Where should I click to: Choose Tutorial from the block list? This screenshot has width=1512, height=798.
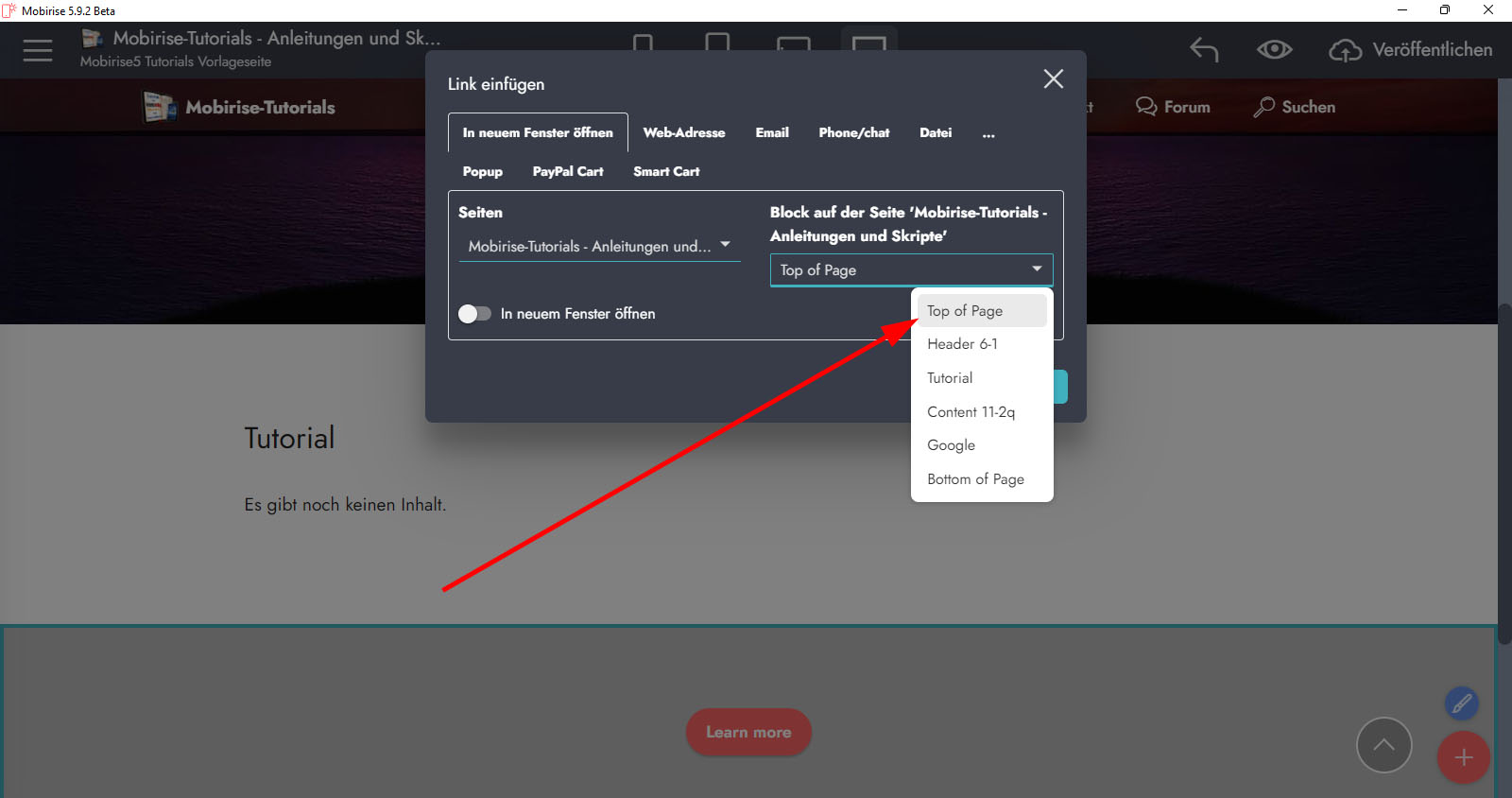click(982, 378)
